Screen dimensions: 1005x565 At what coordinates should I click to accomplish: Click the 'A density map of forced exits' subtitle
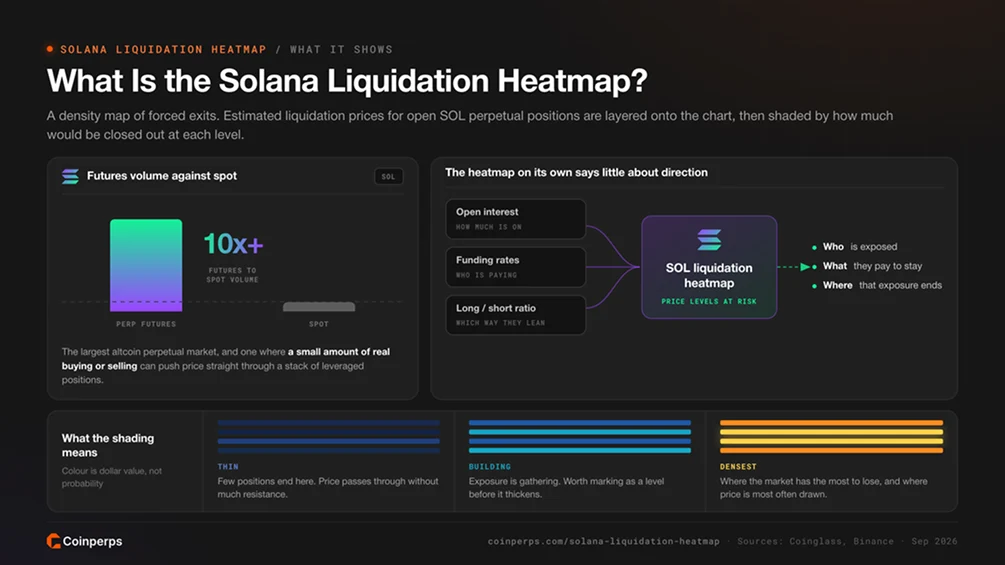470,125
